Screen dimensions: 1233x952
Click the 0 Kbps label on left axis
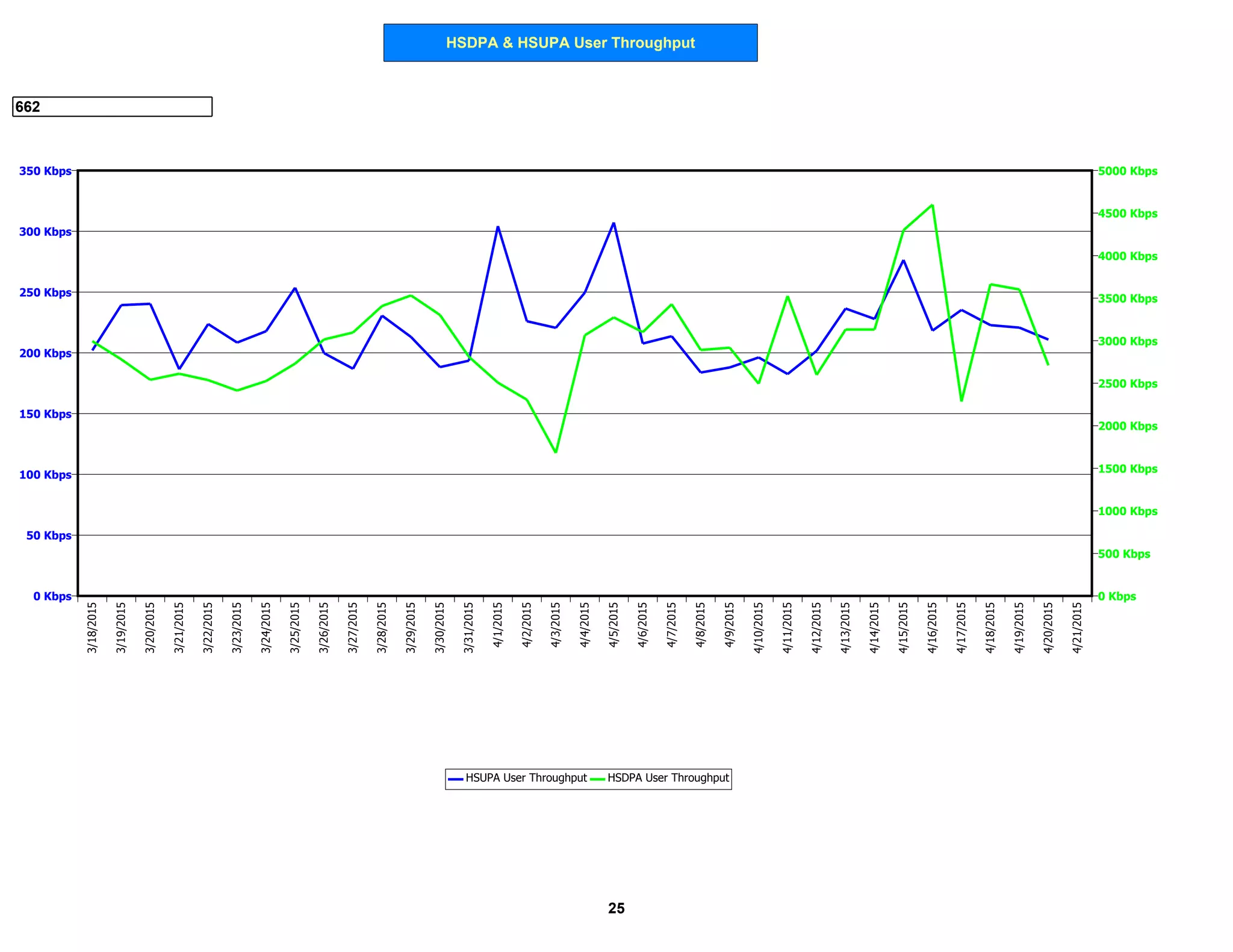52,596
